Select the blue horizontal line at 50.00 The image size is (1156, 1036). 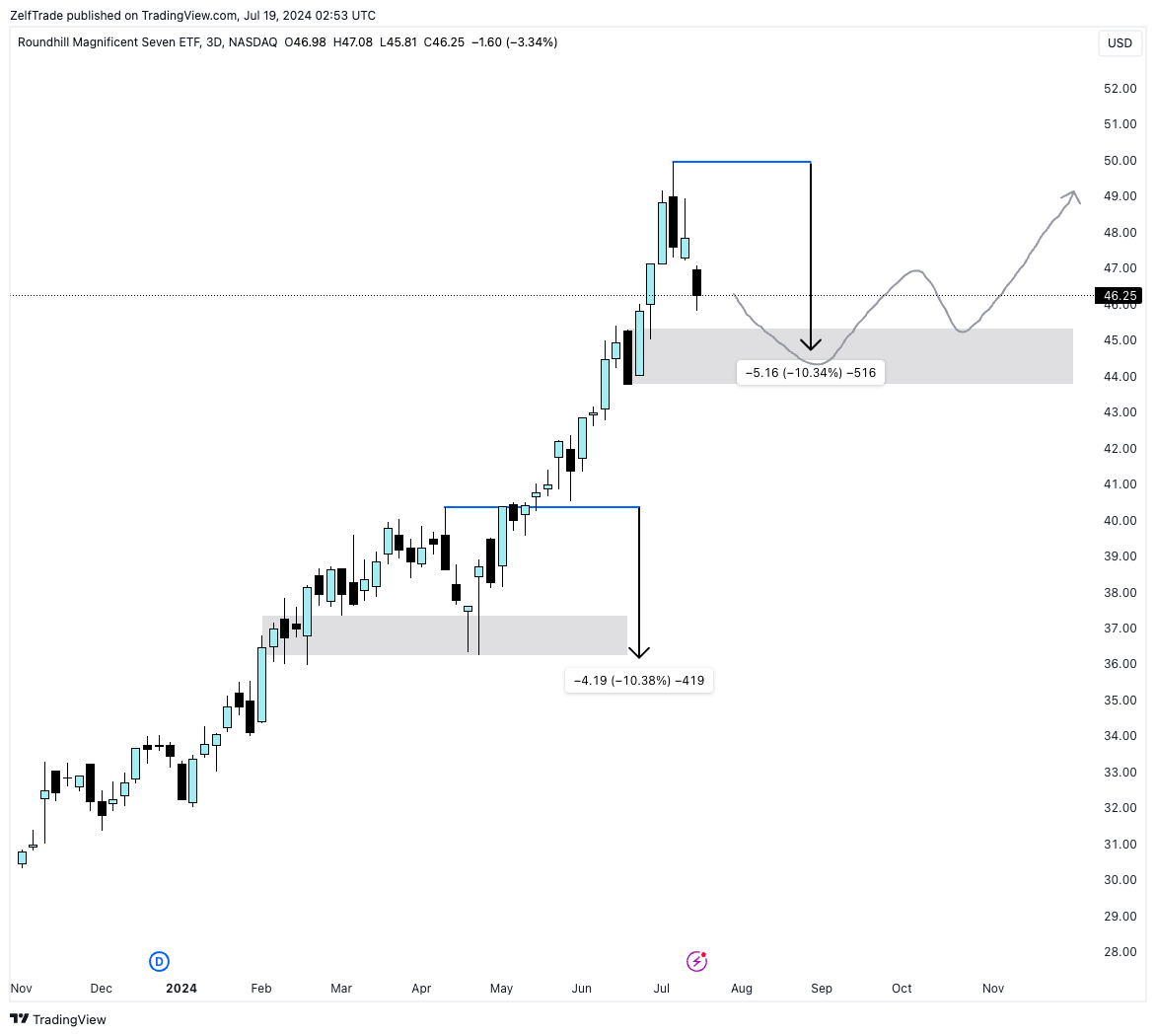pyautogui.click(x=742, y=161)
